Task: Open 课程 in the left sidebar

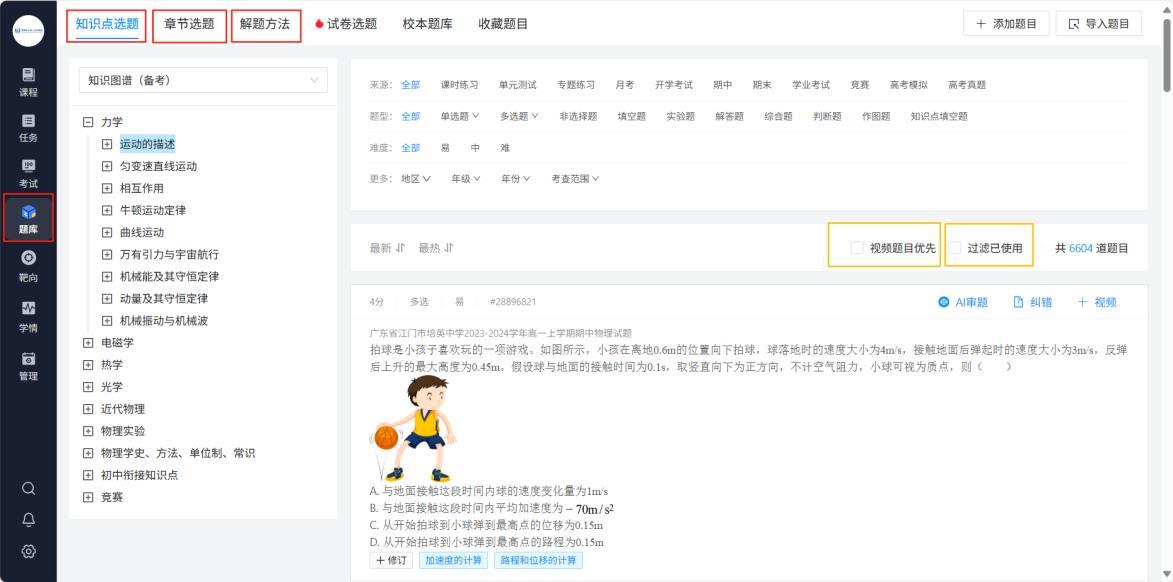Action: coord(28,82)
